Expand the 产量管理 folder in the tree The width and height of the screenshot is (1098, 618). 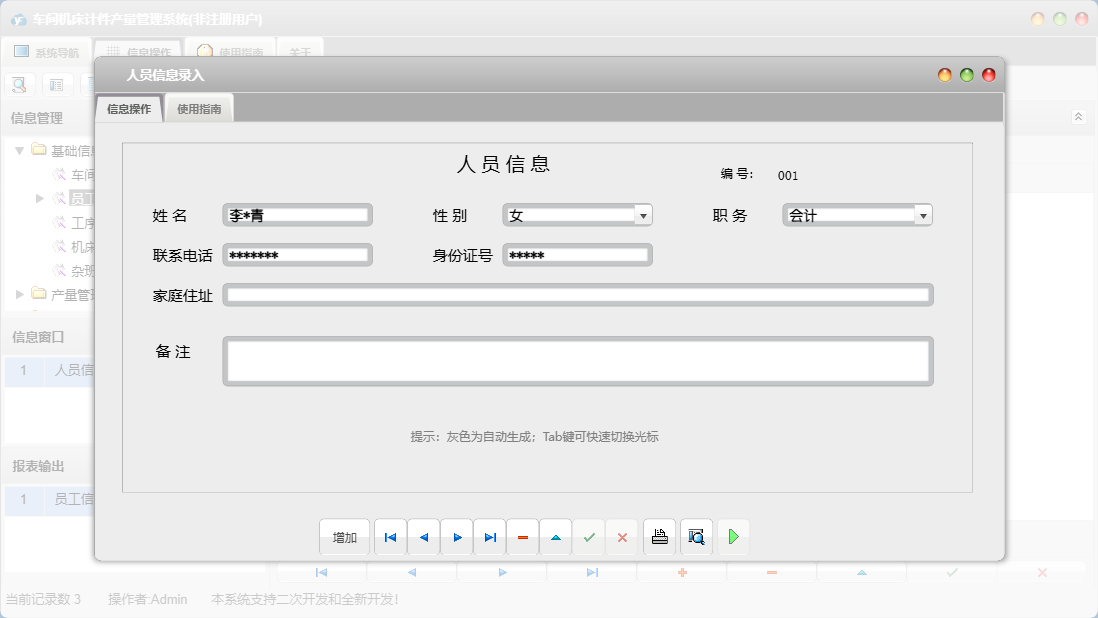tap(17, 294)
